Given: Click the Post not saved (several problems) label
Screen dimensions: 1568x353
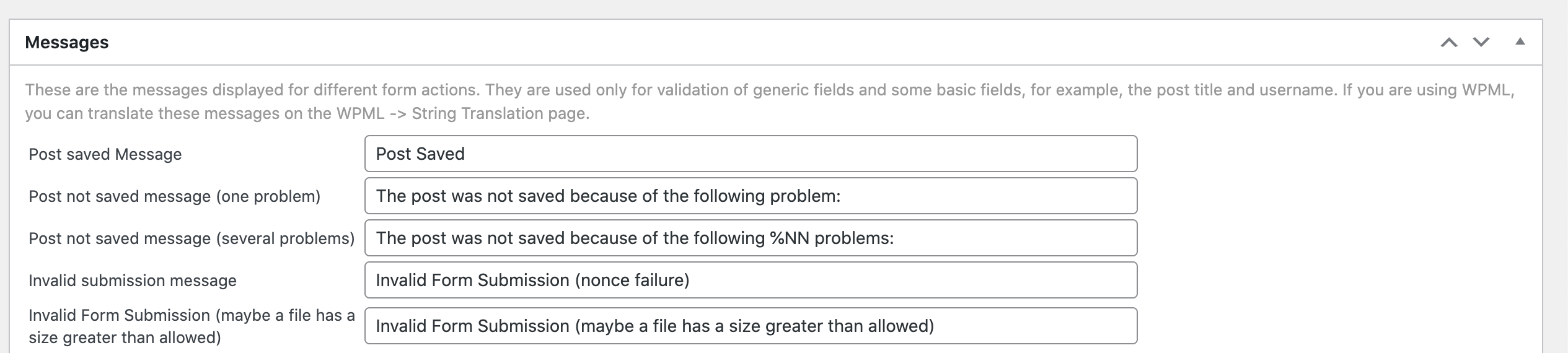Looking at the screenshot, I should pyautogui.click(x=192, y=238).
